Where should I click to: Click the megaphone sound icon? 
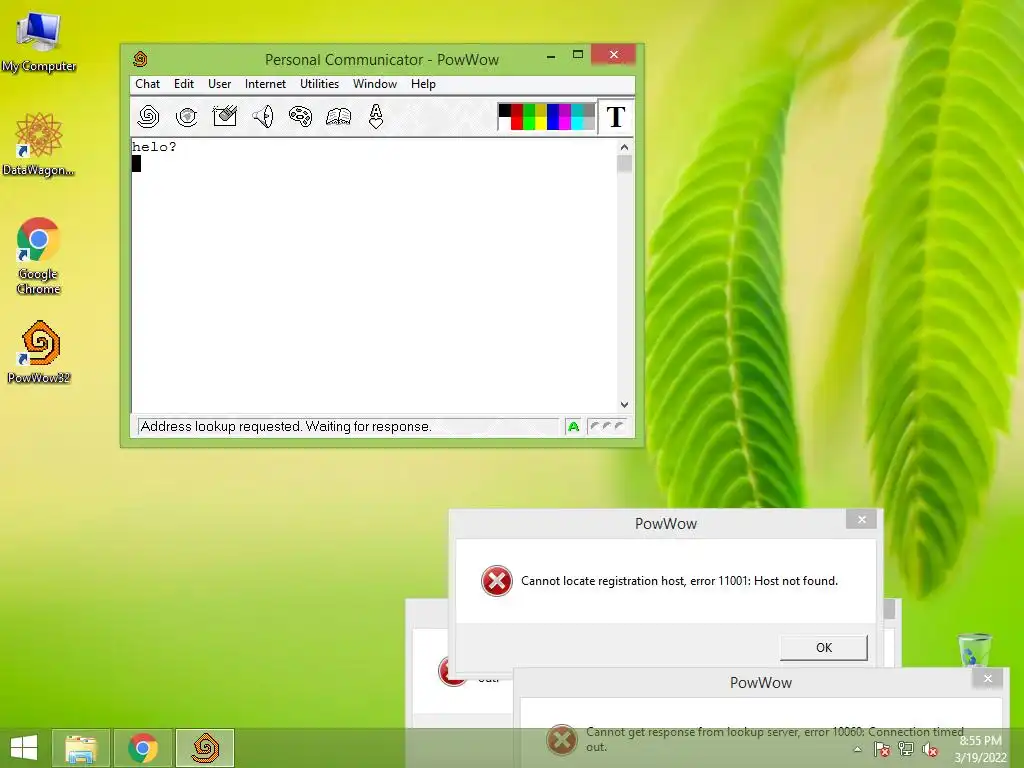point(263,117)
